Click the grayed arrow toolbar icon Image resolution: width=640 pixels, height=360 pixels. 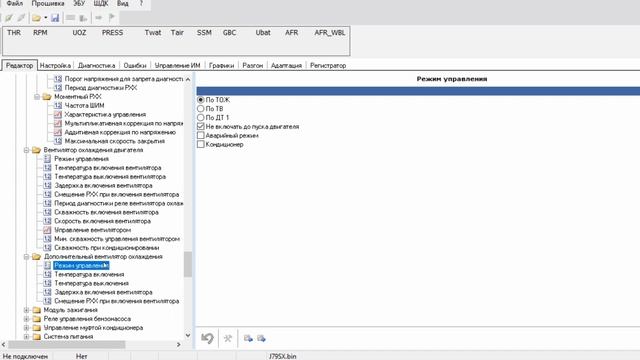(x=98, y=18)
